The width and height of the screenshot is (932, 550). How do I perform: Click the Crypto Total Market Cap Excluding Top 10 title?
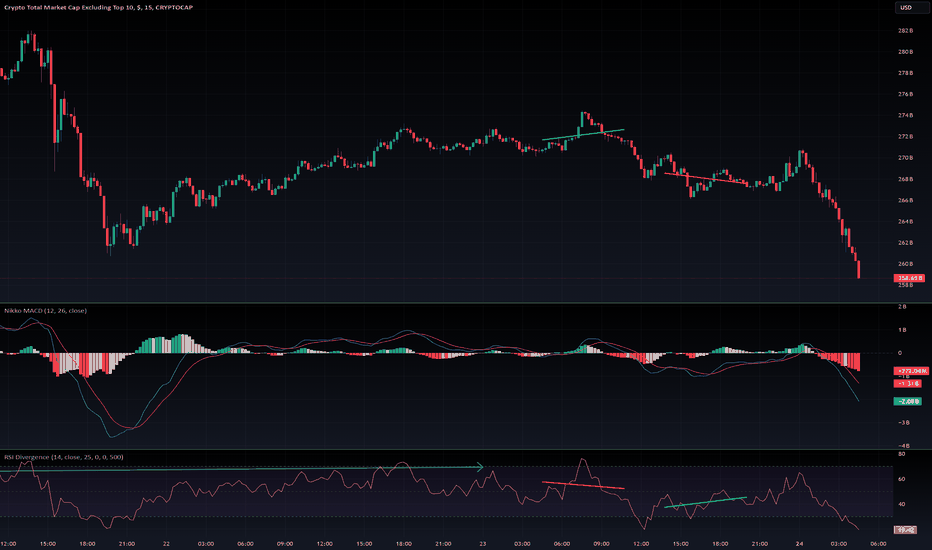click(98, 8)
